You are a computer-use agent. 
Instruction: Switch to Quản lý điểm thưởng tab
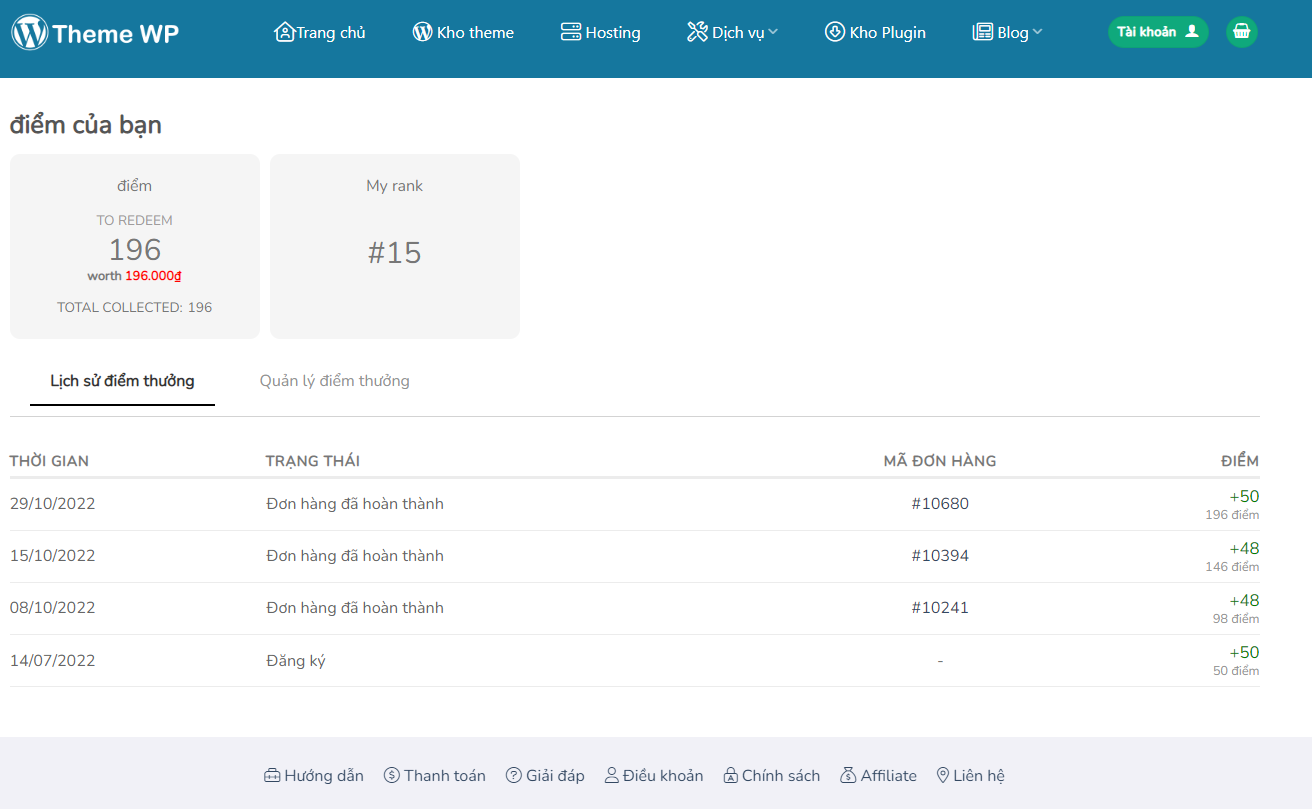[x=334, y=381]
